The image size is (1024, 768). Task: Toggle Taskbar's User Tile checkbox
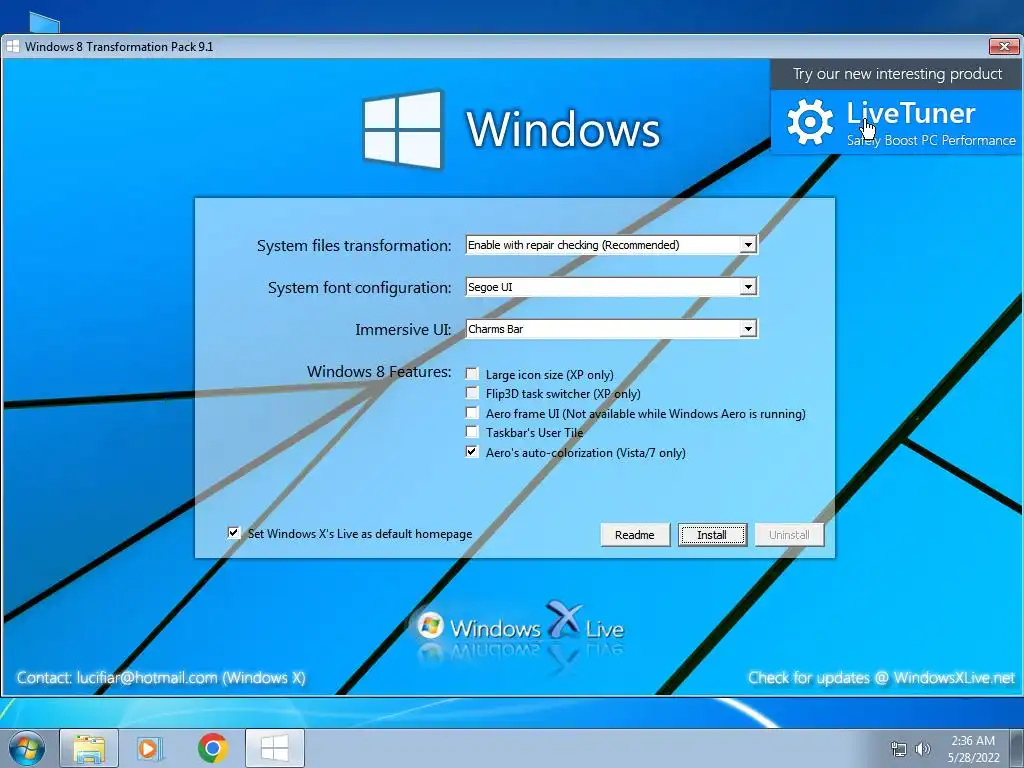472,432
